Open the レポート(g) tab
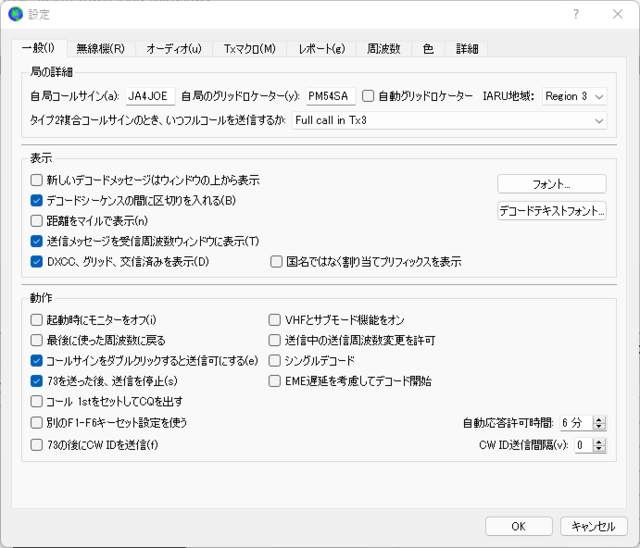 322,49
